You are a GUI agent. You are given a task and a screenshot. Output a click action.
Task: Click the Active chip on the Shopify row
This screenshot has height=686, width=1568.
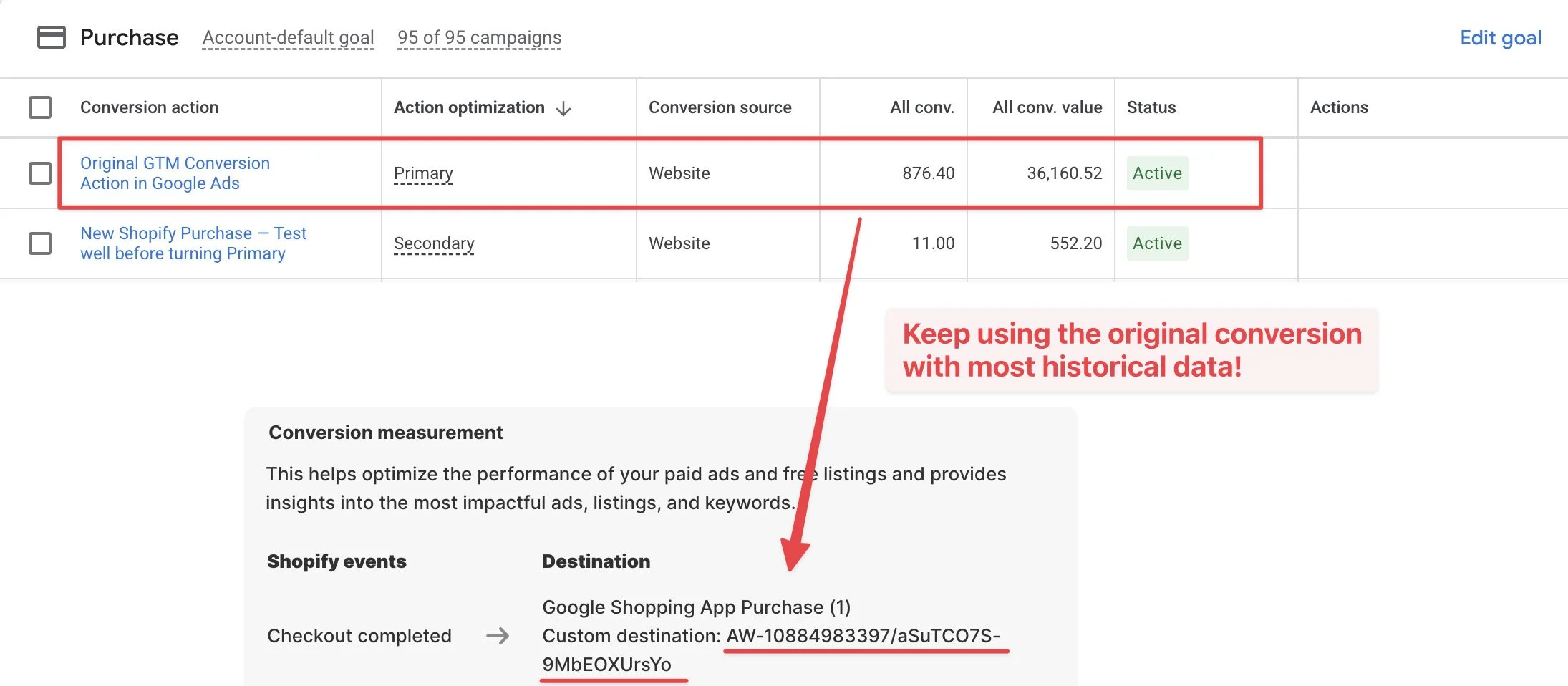pyautogui.click(x=1157, y=243)
